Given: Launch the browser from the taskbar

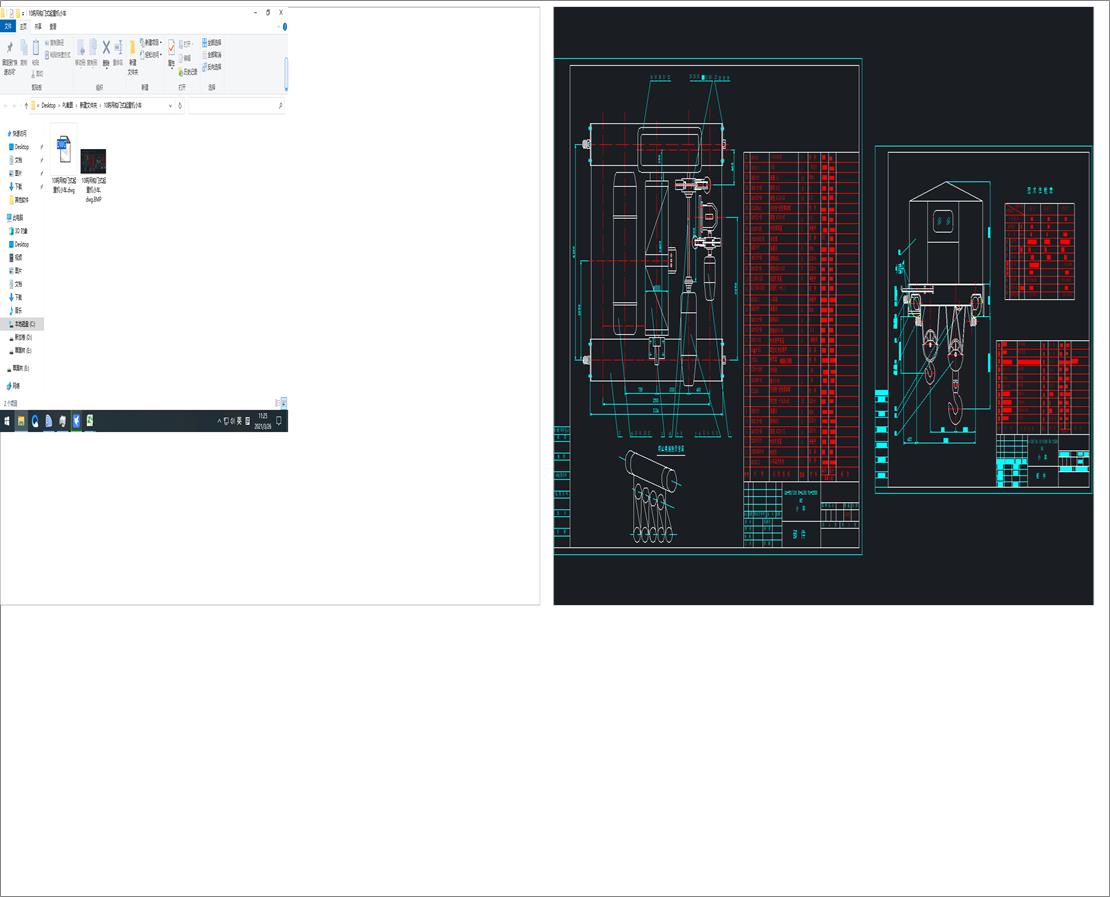Looking at the screenshot, I should (34, 420).
